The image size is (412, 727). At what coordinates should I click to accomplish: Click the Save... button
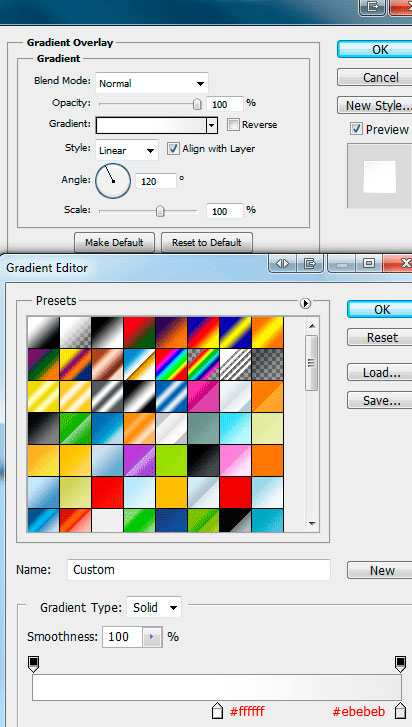(x=379, y=400)
